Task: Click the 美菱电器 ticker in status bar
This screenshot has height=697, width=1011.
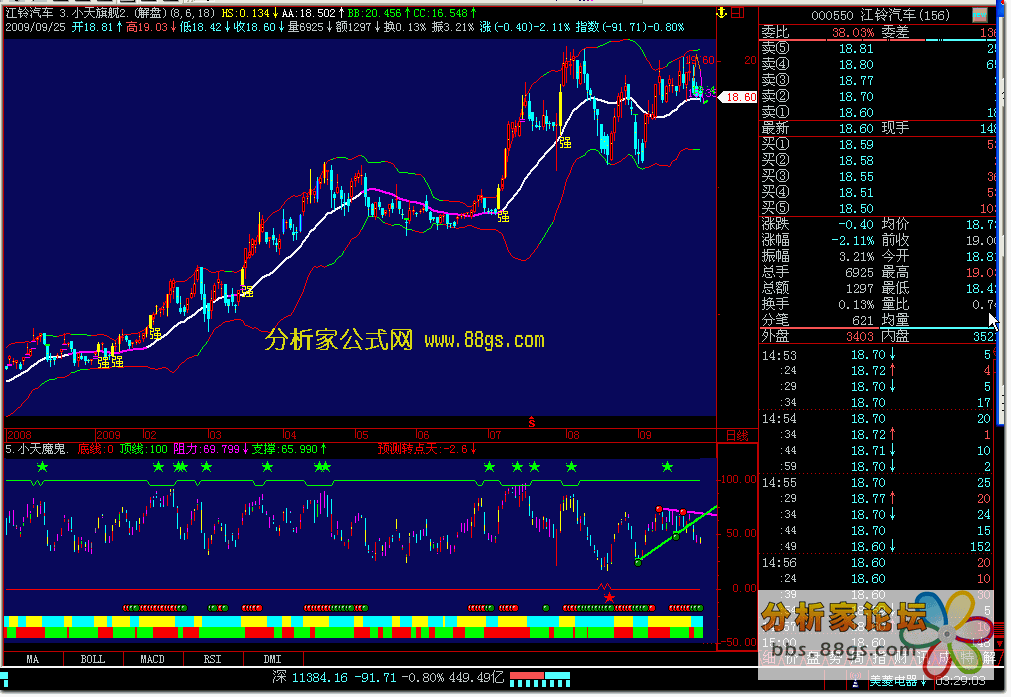Action: click(x=898, y=681)
